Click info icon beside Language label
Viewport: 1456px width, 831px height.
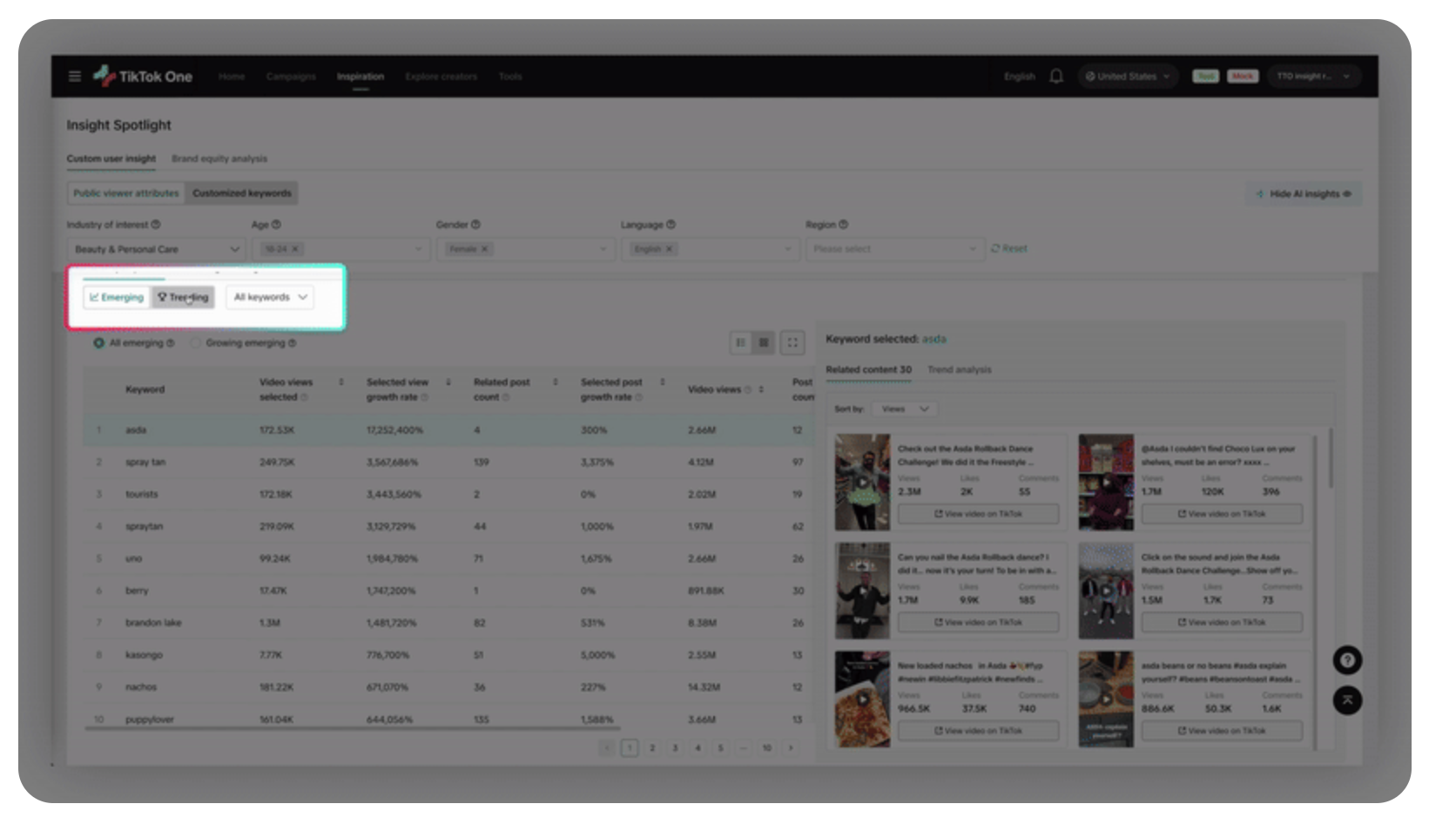671,225
